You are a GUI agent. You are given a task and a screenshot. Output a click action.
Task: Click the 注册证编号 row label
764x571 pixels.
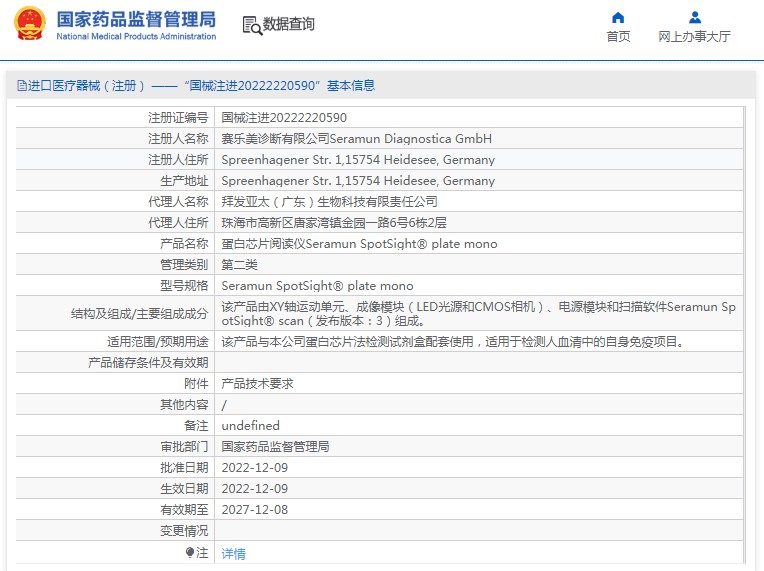pyautogui.click(x=178, y=117)
